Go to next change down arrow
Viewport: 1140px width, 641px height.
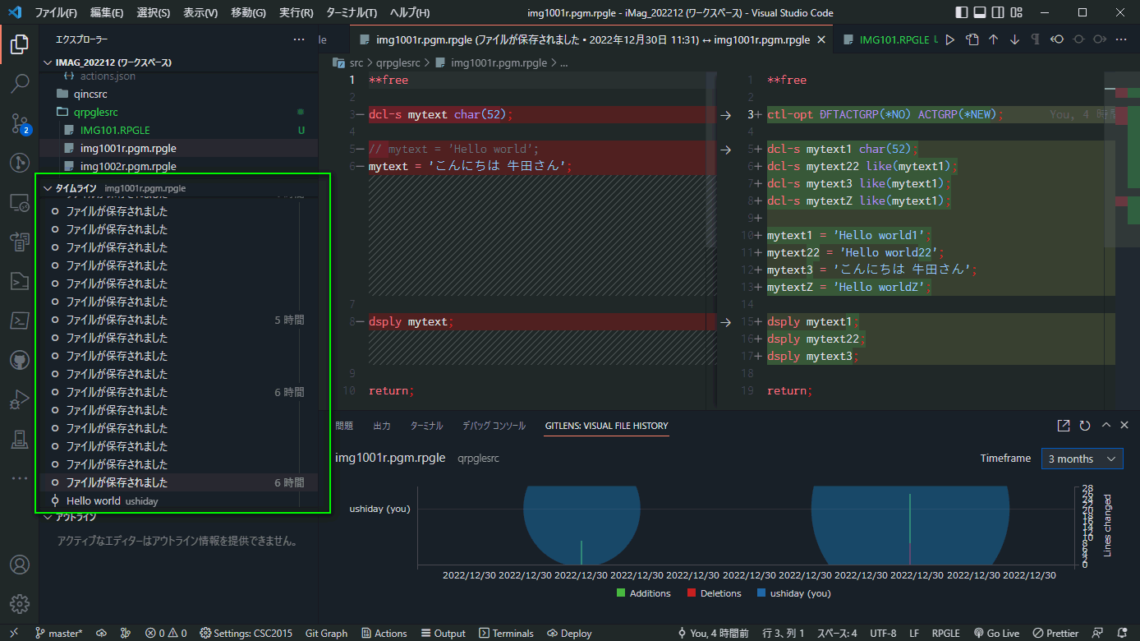click(x=1014, y=40)
